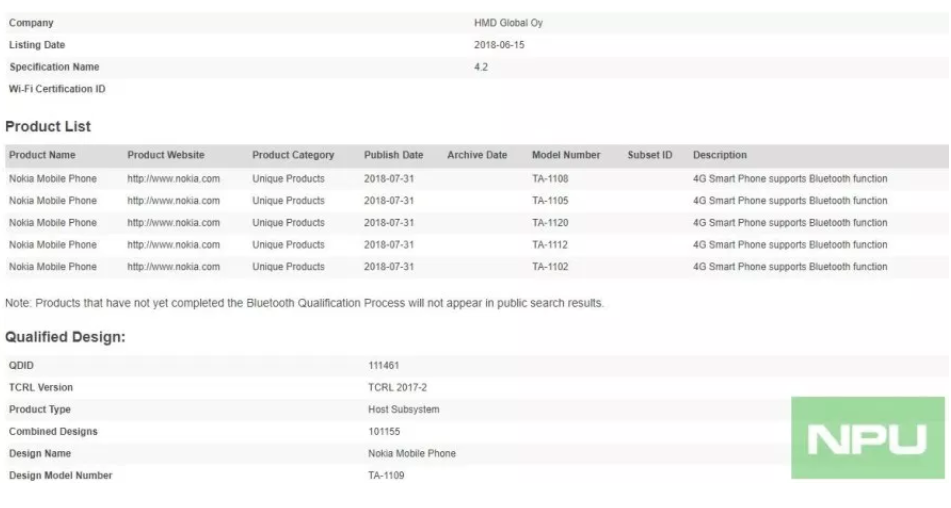Screen dimensions: 951x508
Task: Open nokia.com link in TA-1120 row
Action: point(173,223)
